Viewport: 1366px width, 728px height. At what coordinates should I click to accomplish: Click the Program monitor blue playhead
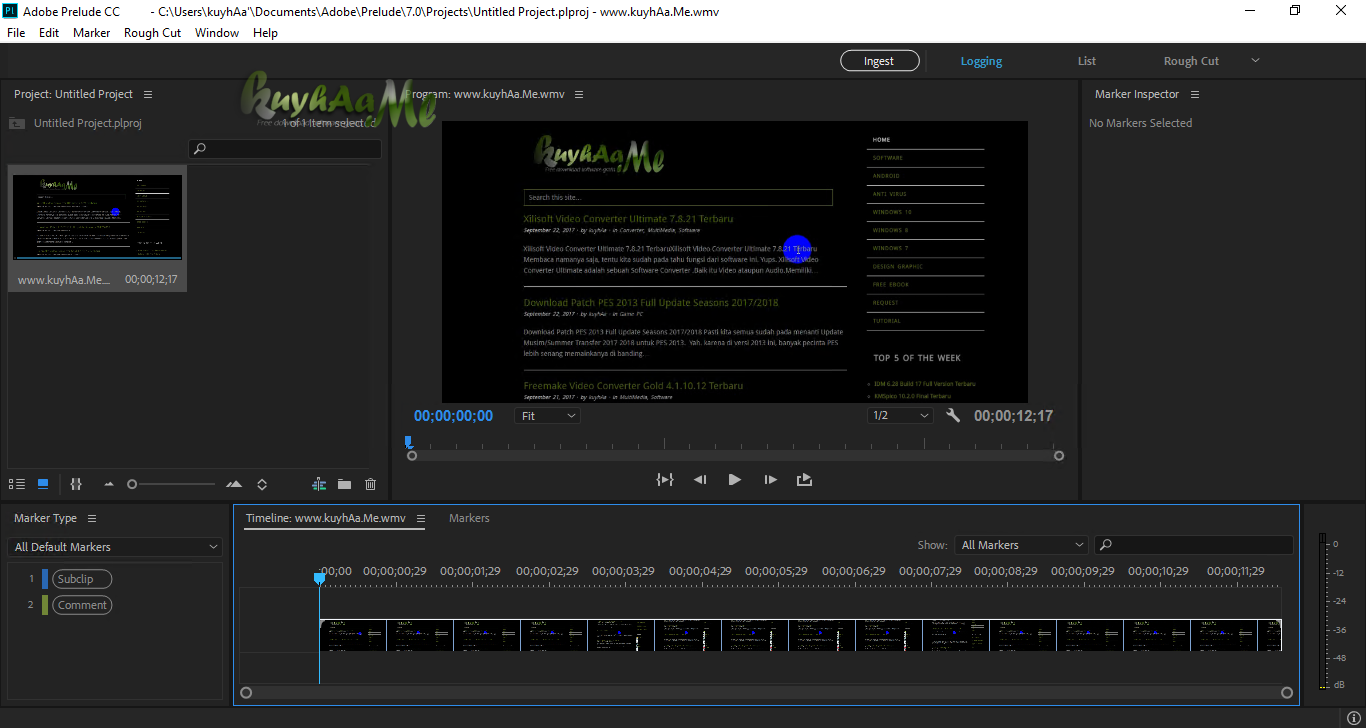point(408,441)
